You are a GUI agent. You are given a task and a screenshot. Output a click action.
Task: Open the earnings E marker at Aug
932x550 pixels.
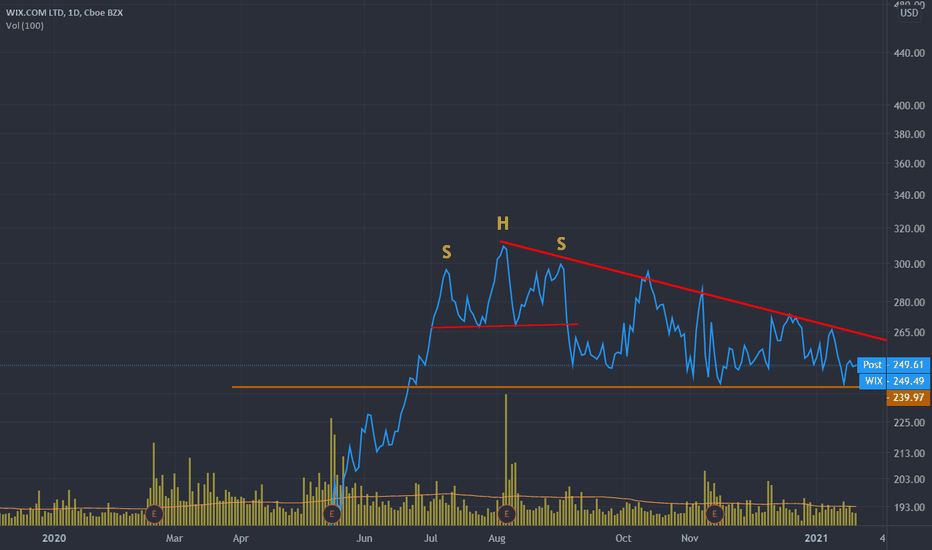506,514
